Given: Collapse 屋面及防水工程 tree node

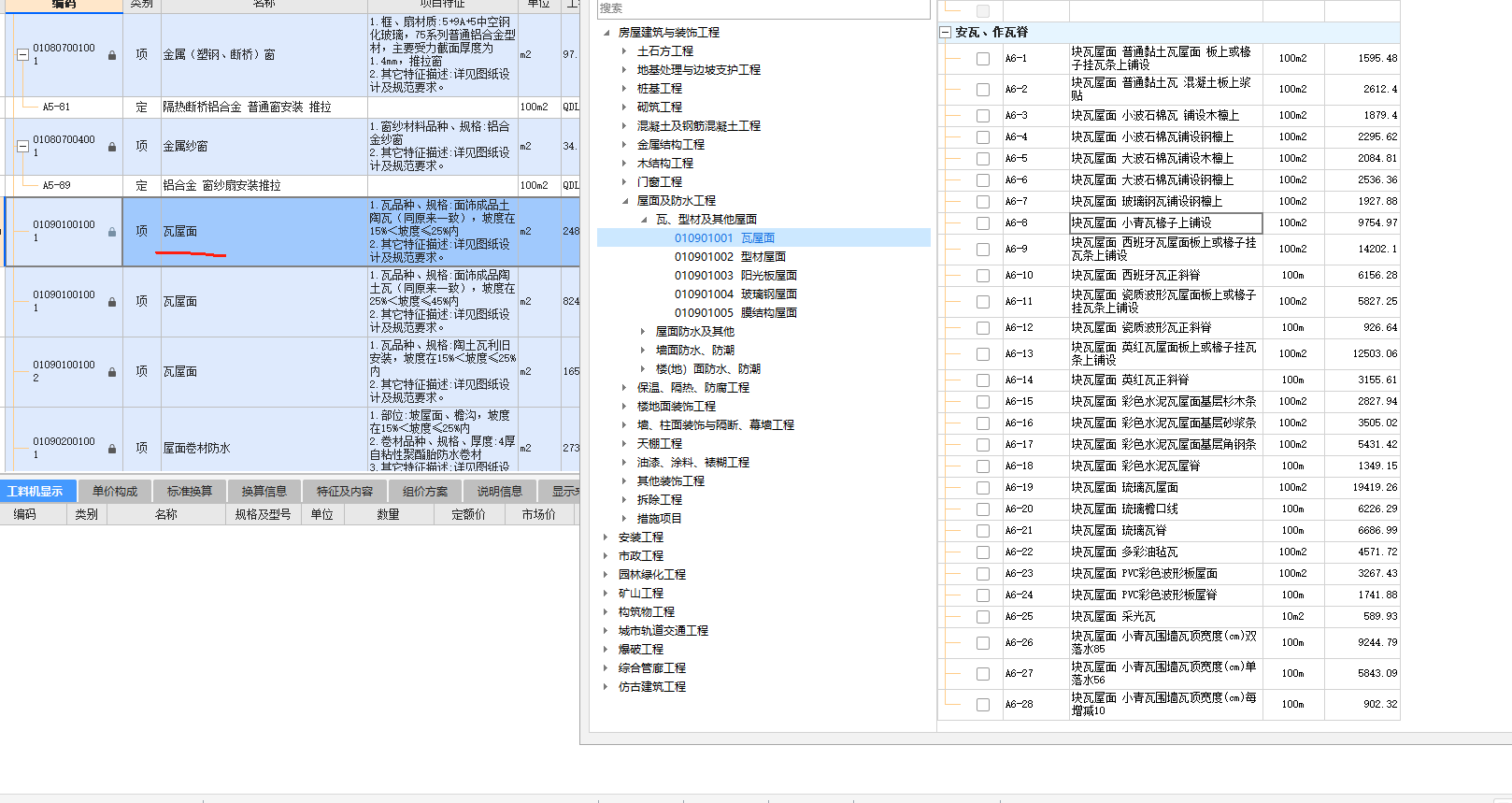Looking at the screenshot, I should point(624,201).
